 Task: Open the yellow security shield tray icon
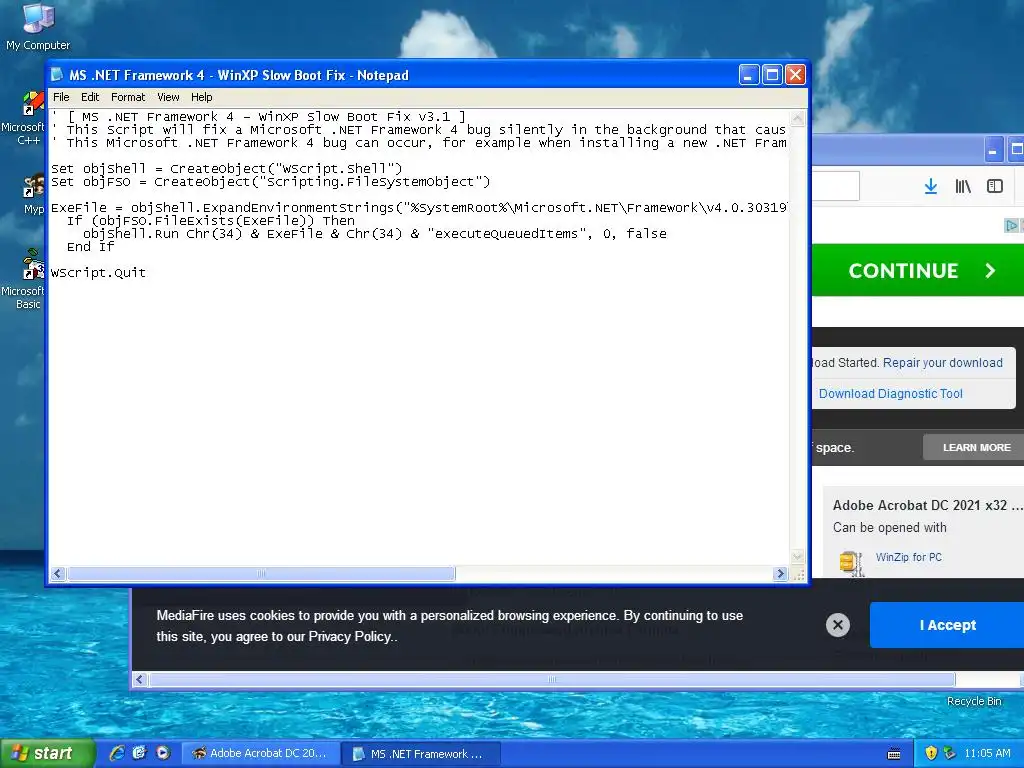coord(931,753)
